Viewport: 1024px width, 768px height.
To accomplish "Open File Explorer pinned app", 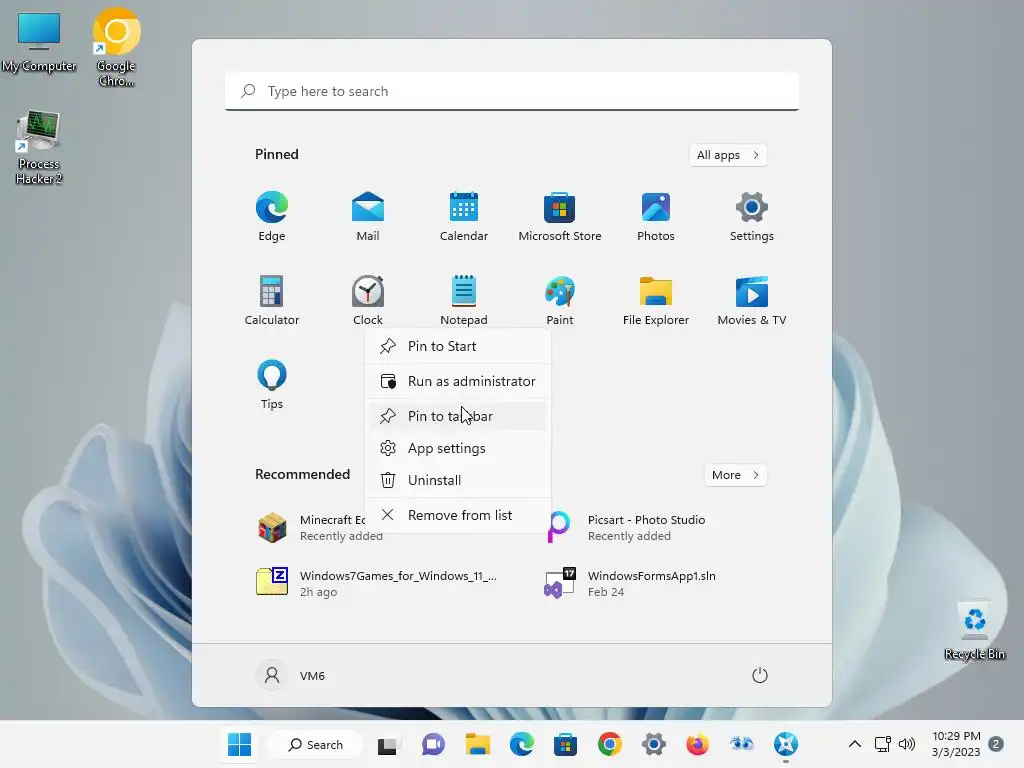I will coord(656,300).
